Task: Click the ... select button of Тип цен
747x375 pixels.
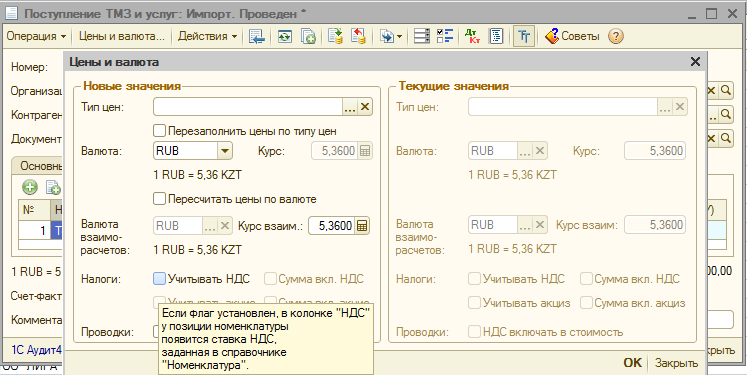Action: (x=350, y=107)
